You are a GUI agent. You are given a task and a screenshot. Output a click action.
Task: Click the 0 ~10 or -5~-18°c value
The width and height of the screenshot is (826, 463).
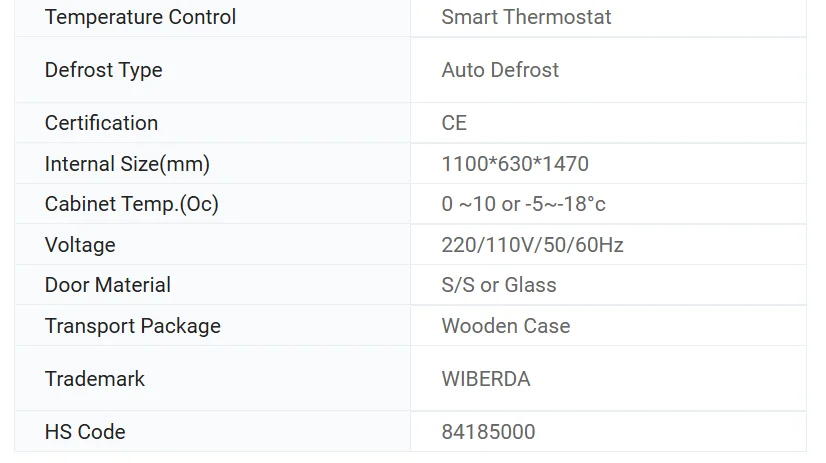(x=523, y=204)
